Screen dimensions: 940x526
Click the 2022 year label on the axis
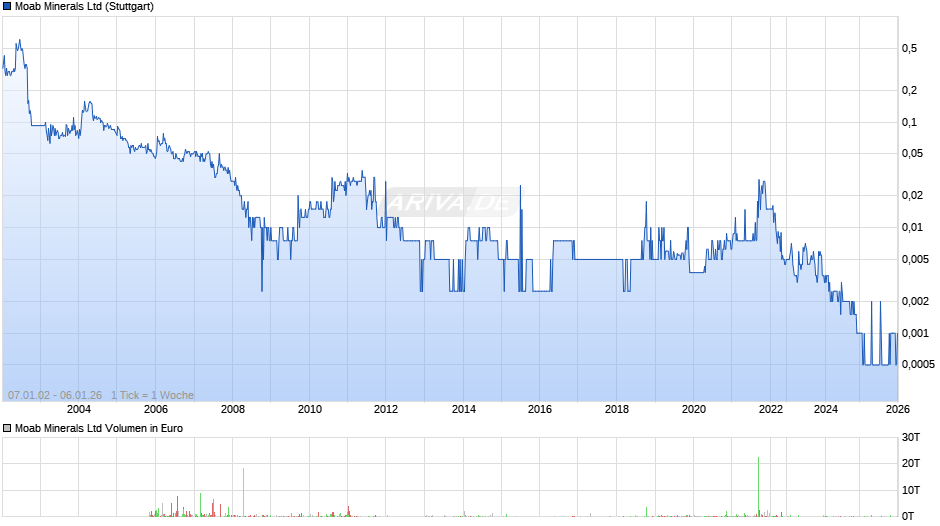tap(771, 409)
